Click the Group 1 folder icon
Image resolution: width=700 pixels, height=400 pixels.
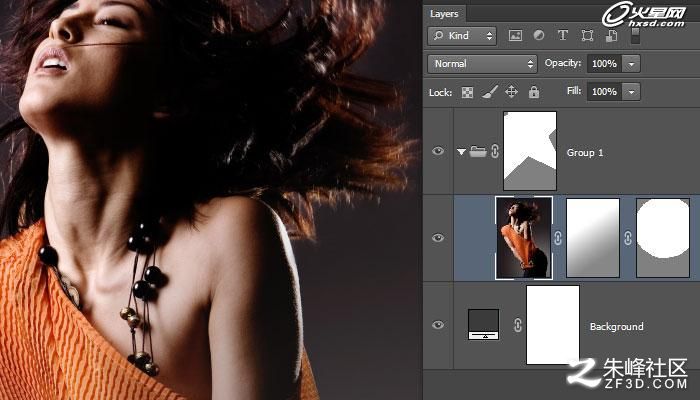[x=478, y=151]
